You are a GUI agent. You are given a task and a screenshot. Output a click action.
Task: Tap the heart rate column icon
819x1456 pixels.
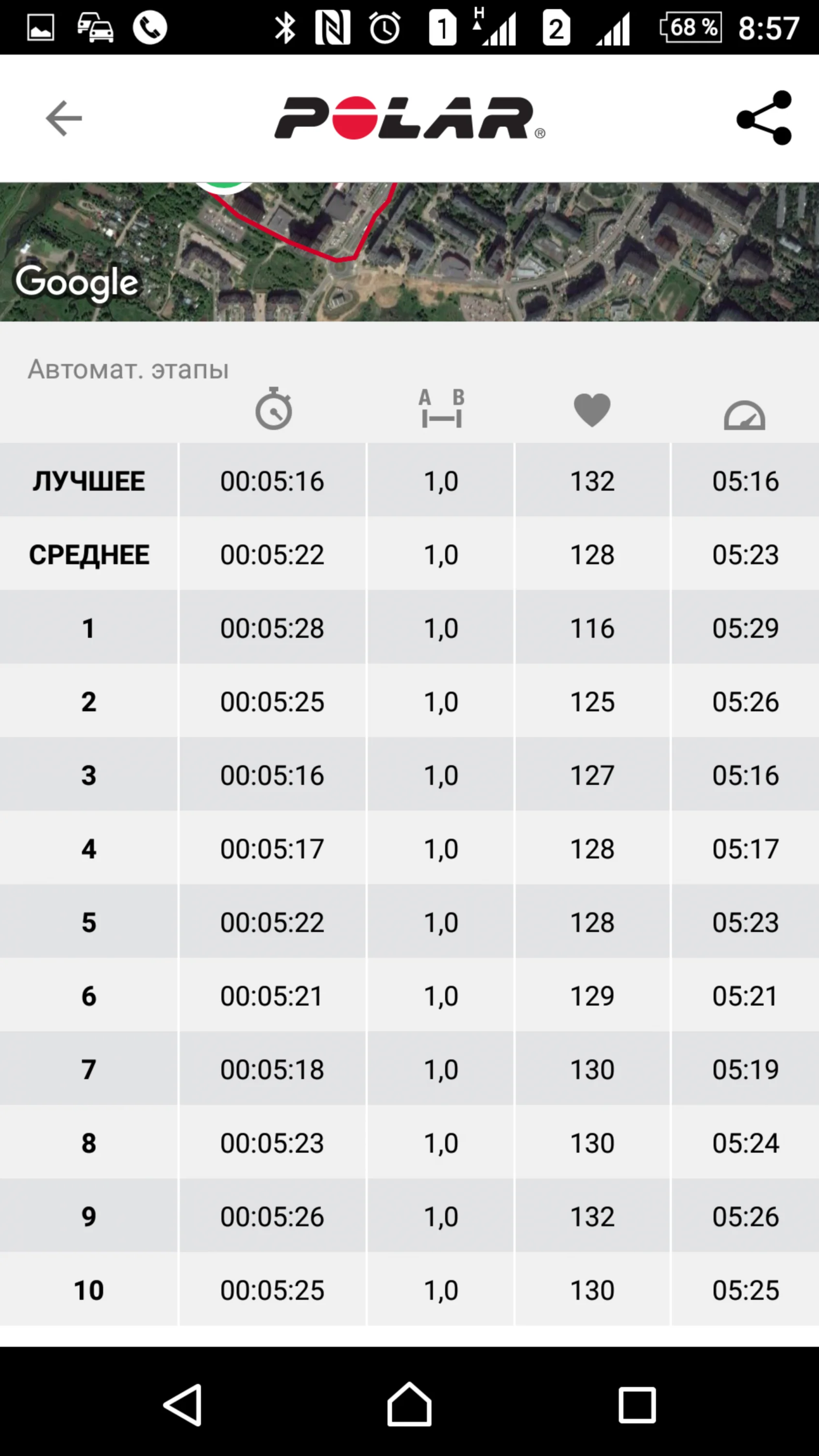[592, 410]
